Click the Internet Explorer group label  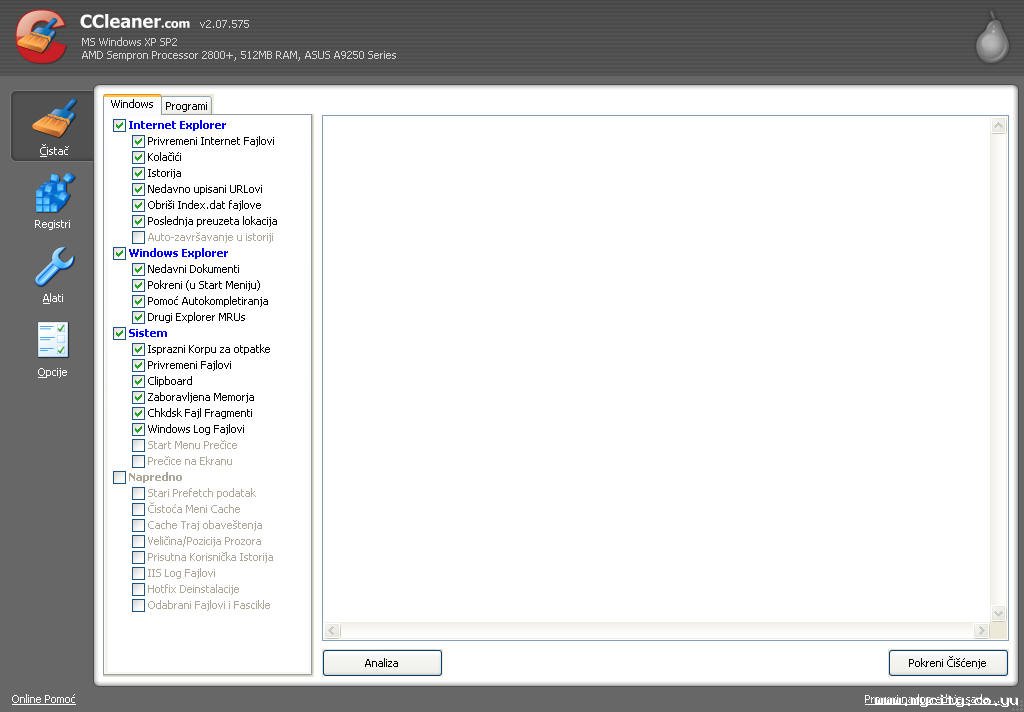pos(177,125)
